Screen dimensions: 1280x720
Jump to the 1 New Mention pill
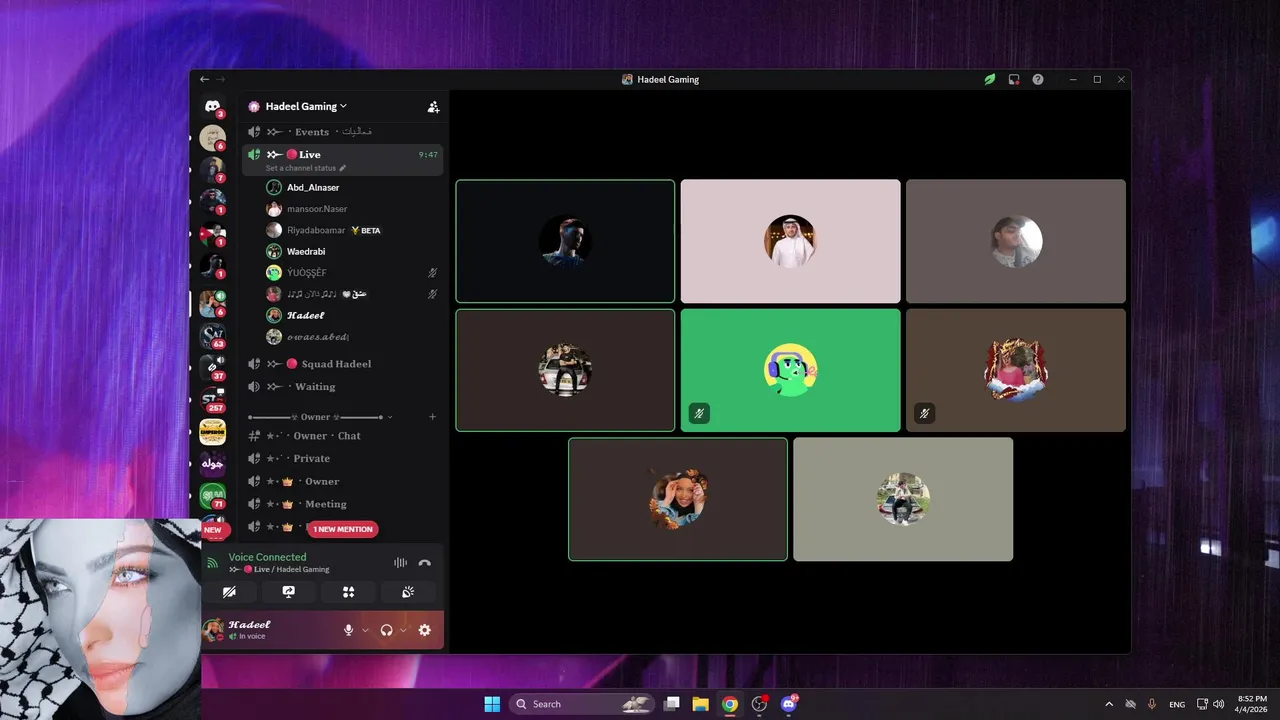coord(343,529)
